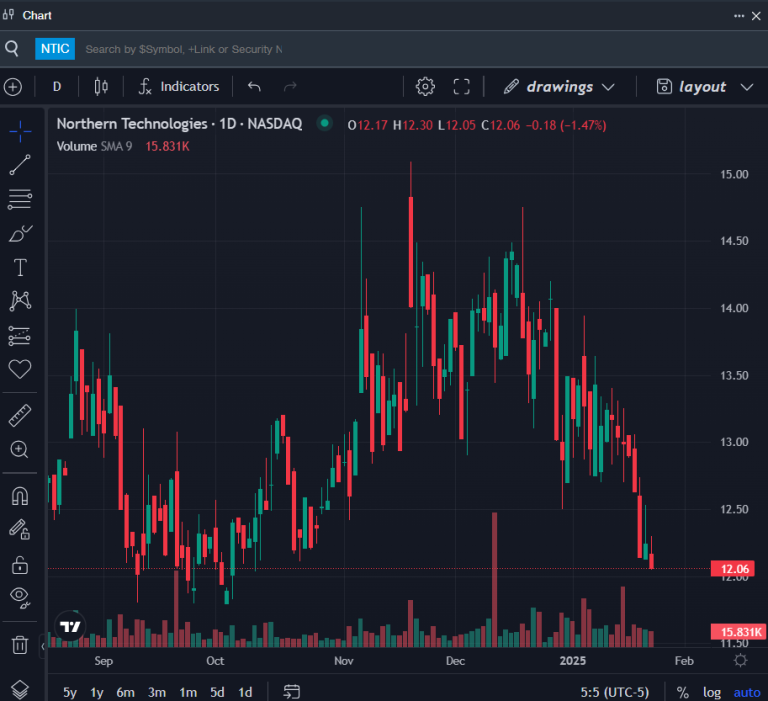Enter fullscreen chart mode

coord(461,87)
